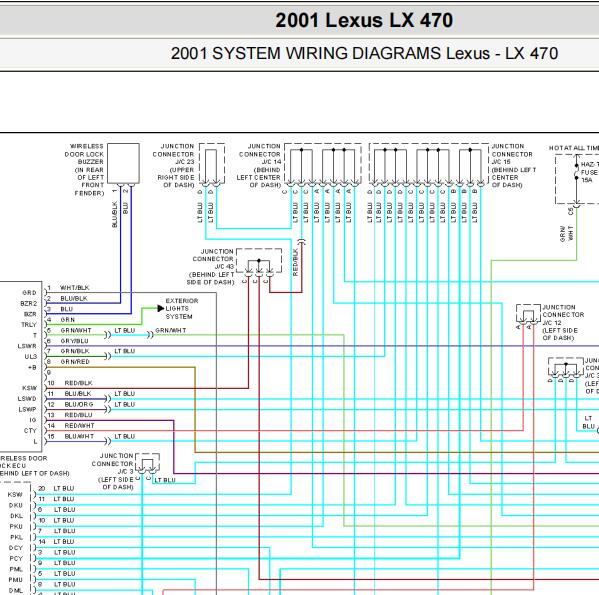This screenshot has width=599, height=595.
Task: Click the "GRY/BLU" wire label at pin 6
Action: pyautogui.click(x=74, y=341)
